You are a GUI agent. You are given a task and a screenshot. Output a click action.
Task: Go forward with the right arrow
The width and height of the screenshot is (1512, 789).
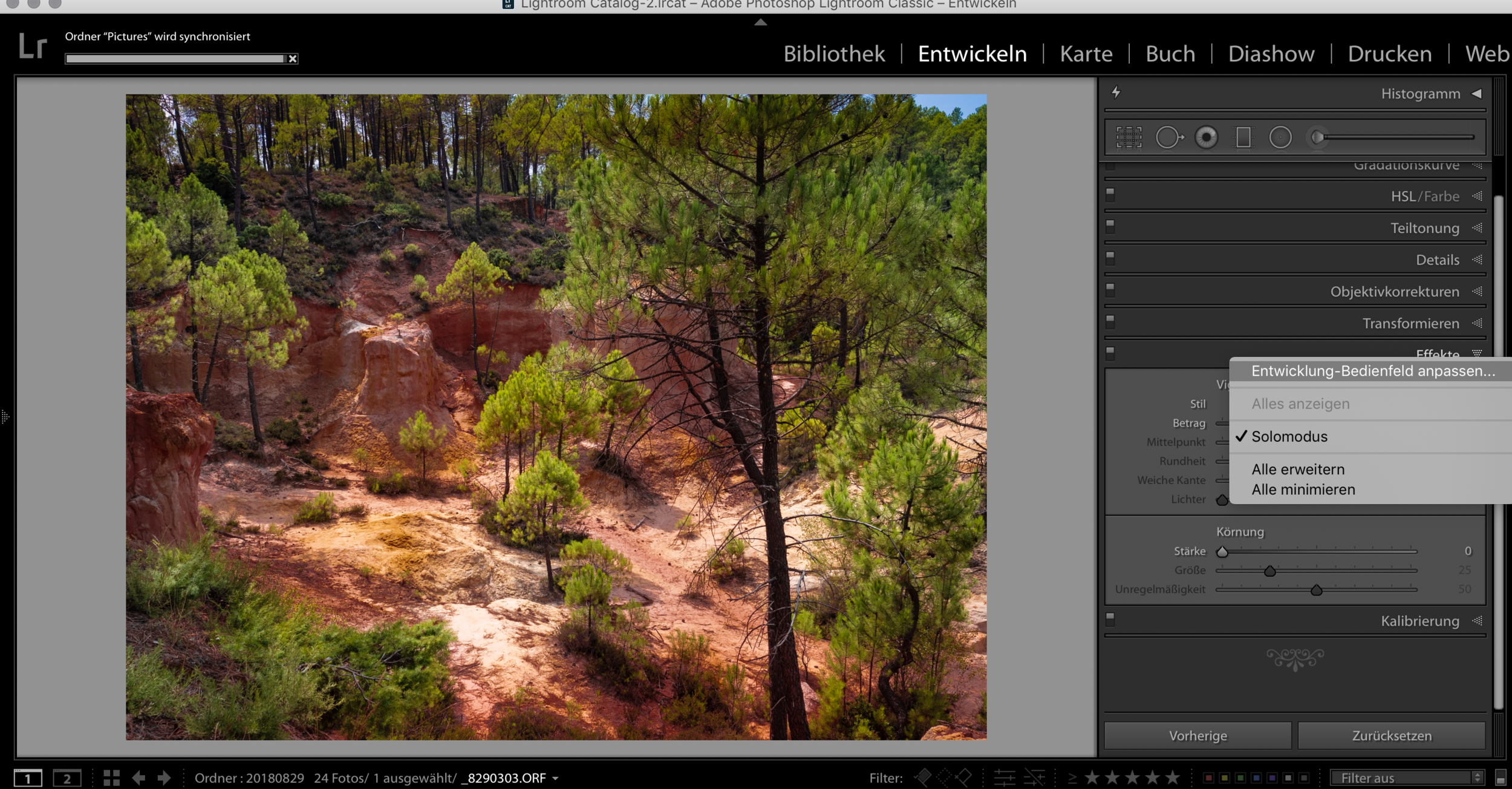[164, 778]
